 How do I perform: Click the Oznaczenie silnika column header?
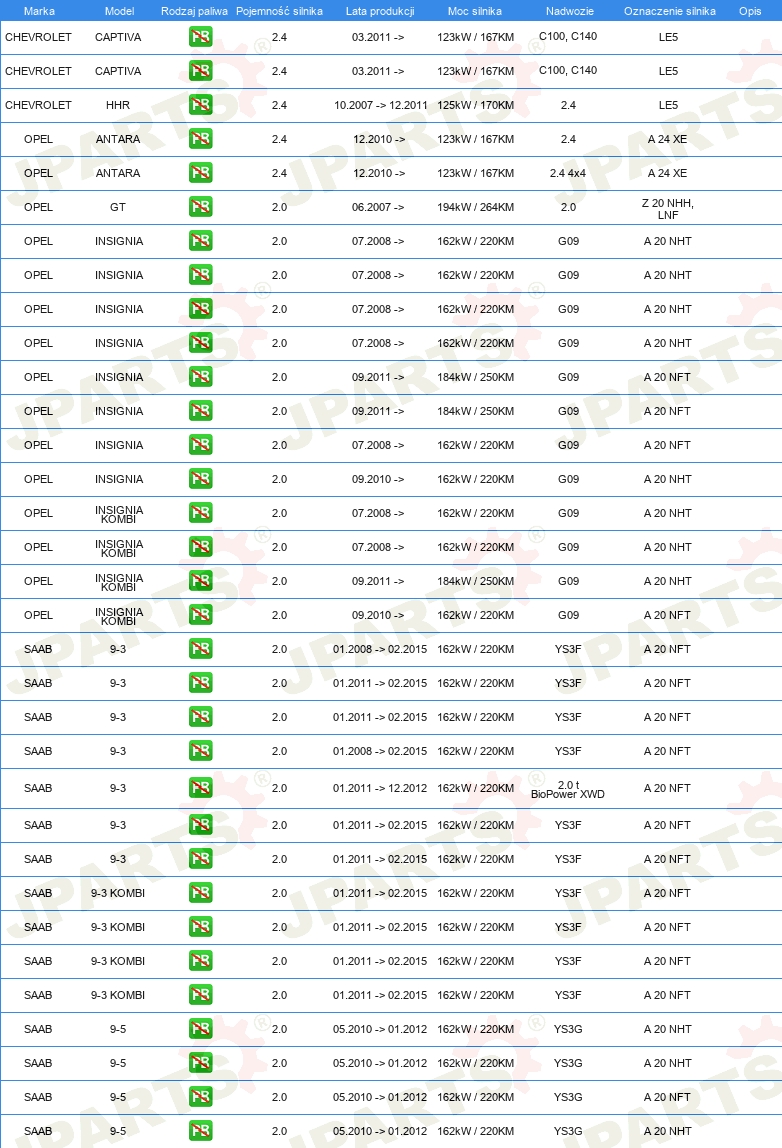pyautogui.click(x=670, y=11)
